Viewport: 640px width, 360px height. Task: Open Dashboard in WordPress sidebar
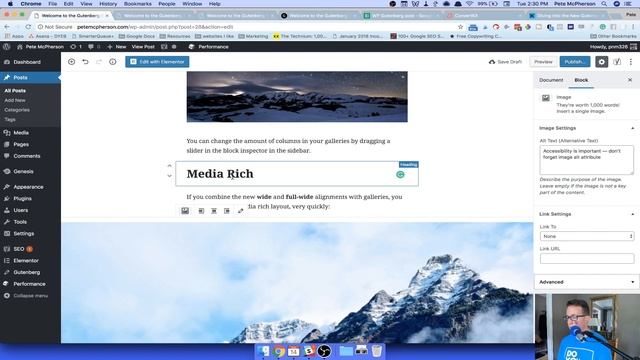pos(27,62)
